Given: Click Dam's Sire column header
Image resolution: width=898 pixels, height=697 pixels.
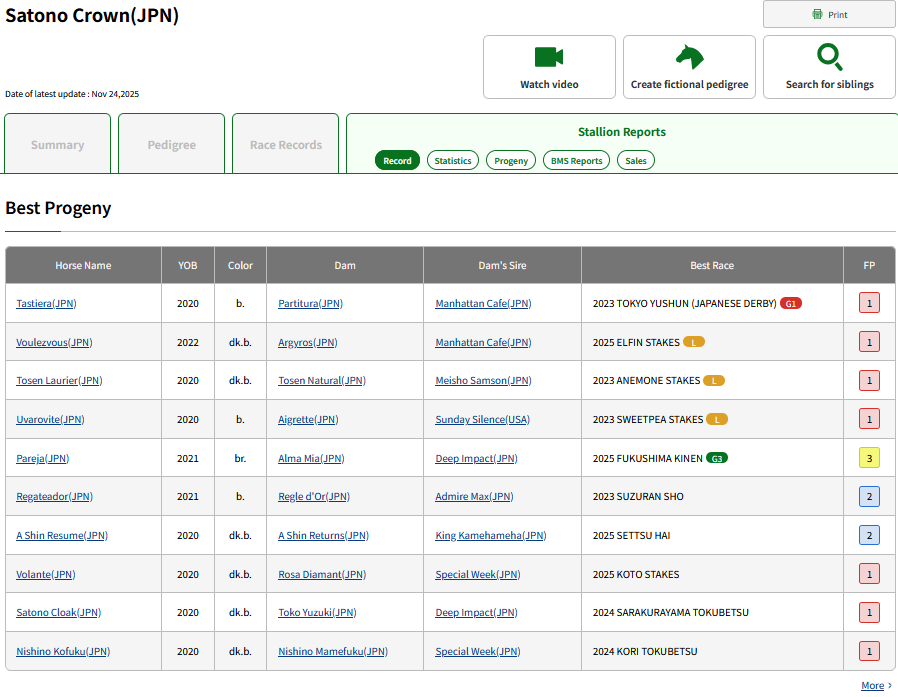Looking at the screenshot, I should (502, 265).
